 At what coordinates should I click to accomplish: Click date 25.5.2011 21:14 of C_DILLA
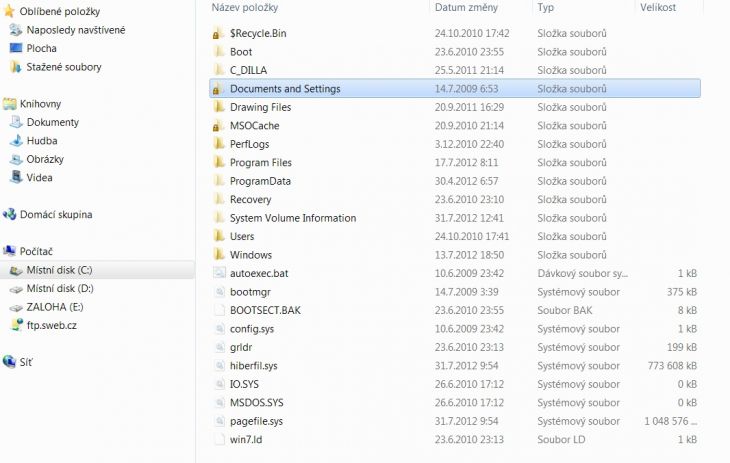(x=469, y=70)
